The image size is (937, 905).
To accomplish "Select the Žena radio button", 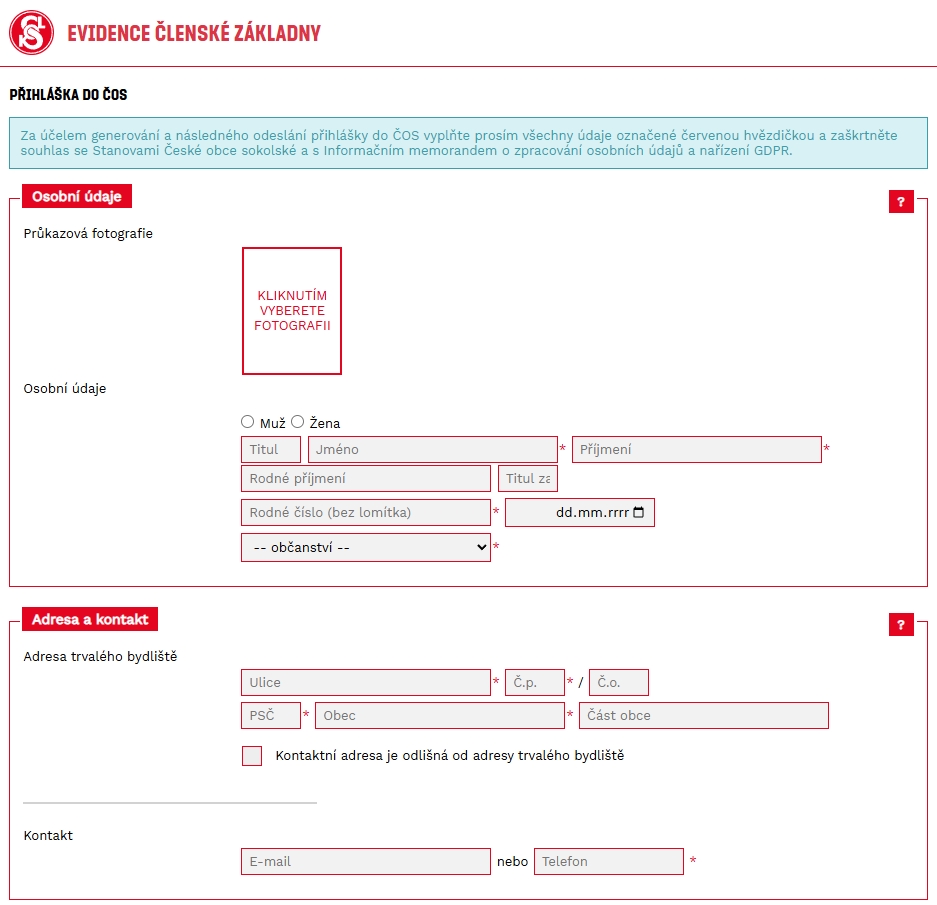I will [298, 422].
